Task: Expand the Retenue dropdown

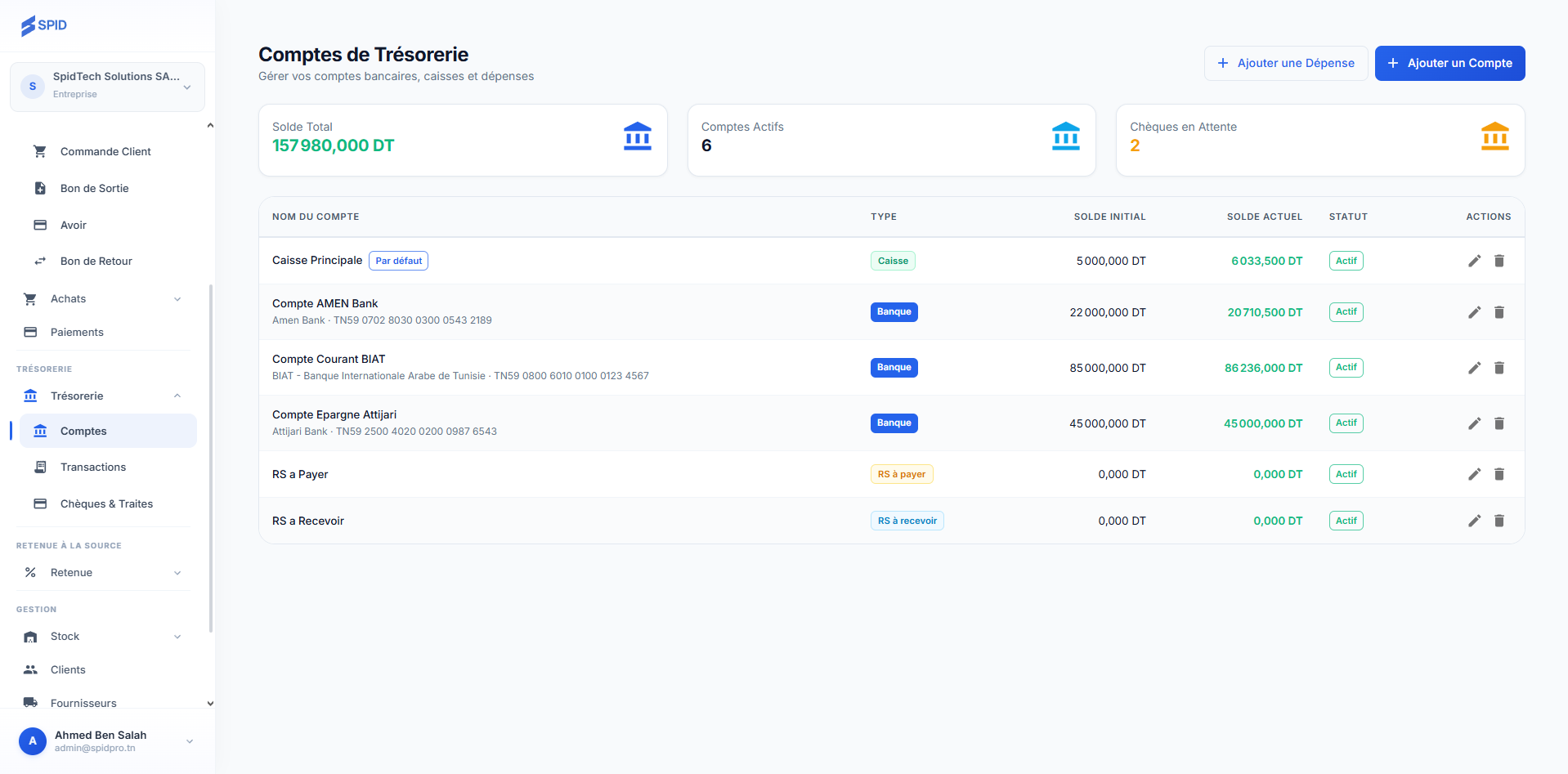Action: click(x=177, y=572)
